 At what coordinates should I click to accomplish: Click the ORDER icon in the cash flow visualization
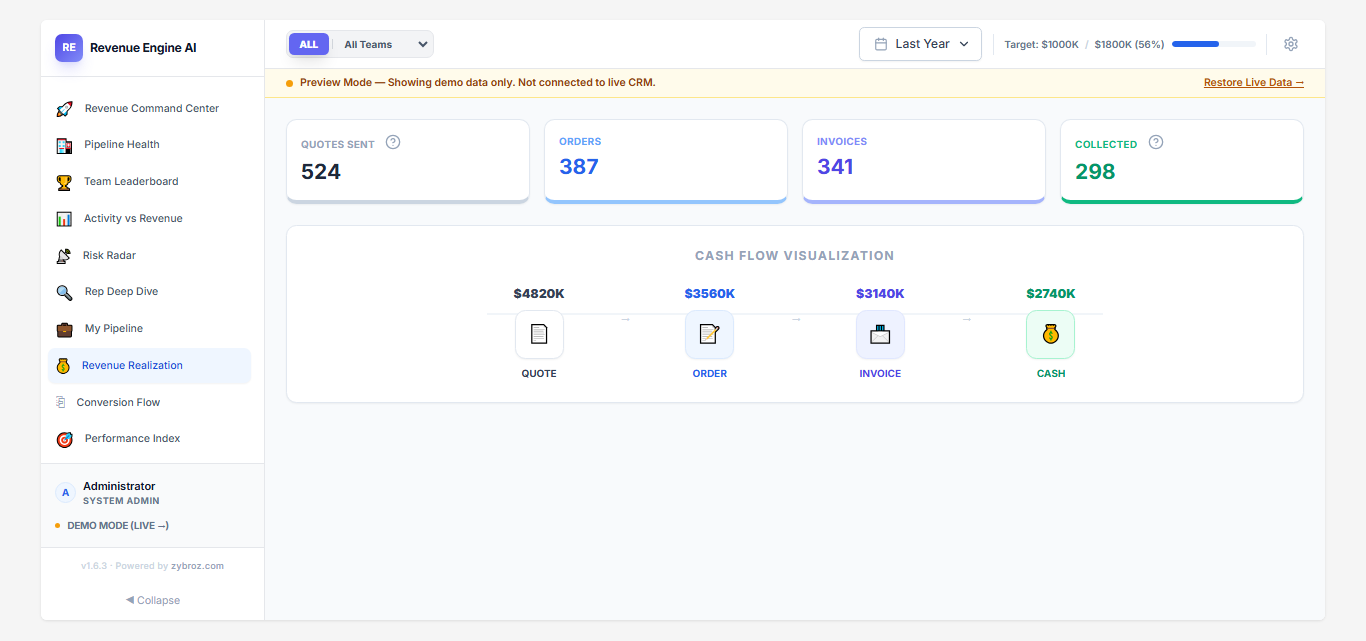tap(709, 334)
